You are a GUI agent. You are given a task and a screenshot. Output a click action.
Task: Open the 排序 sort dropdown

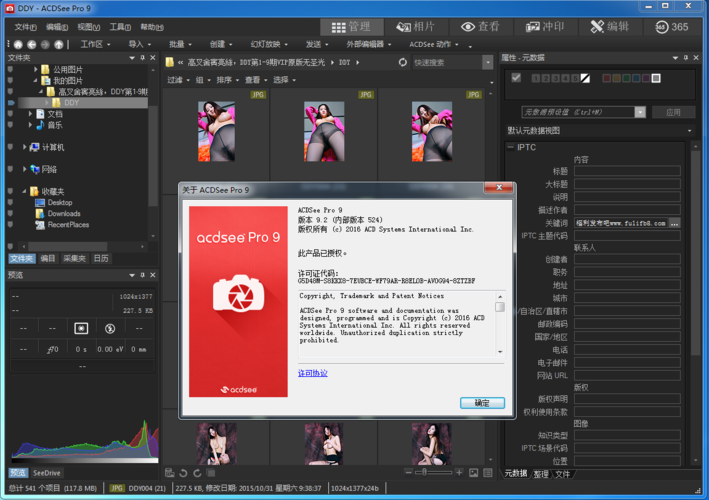point(227,80)
